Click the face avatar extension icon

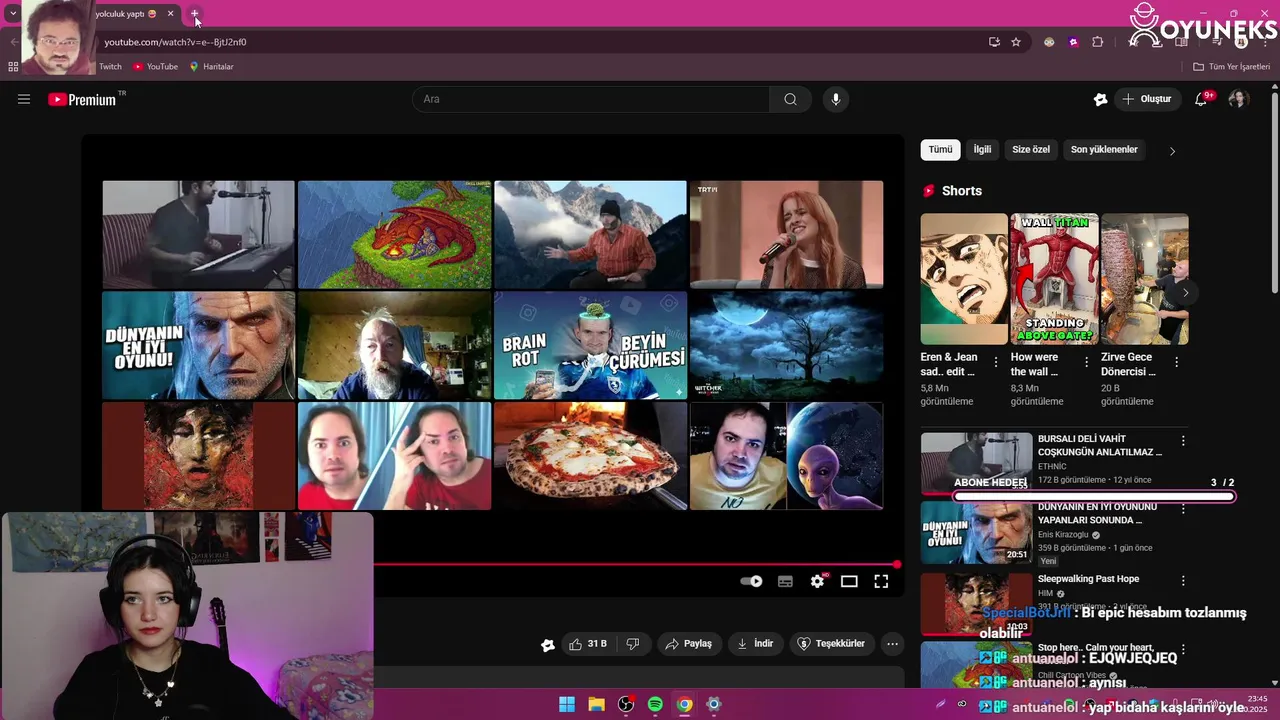[x=1049, y=42]
